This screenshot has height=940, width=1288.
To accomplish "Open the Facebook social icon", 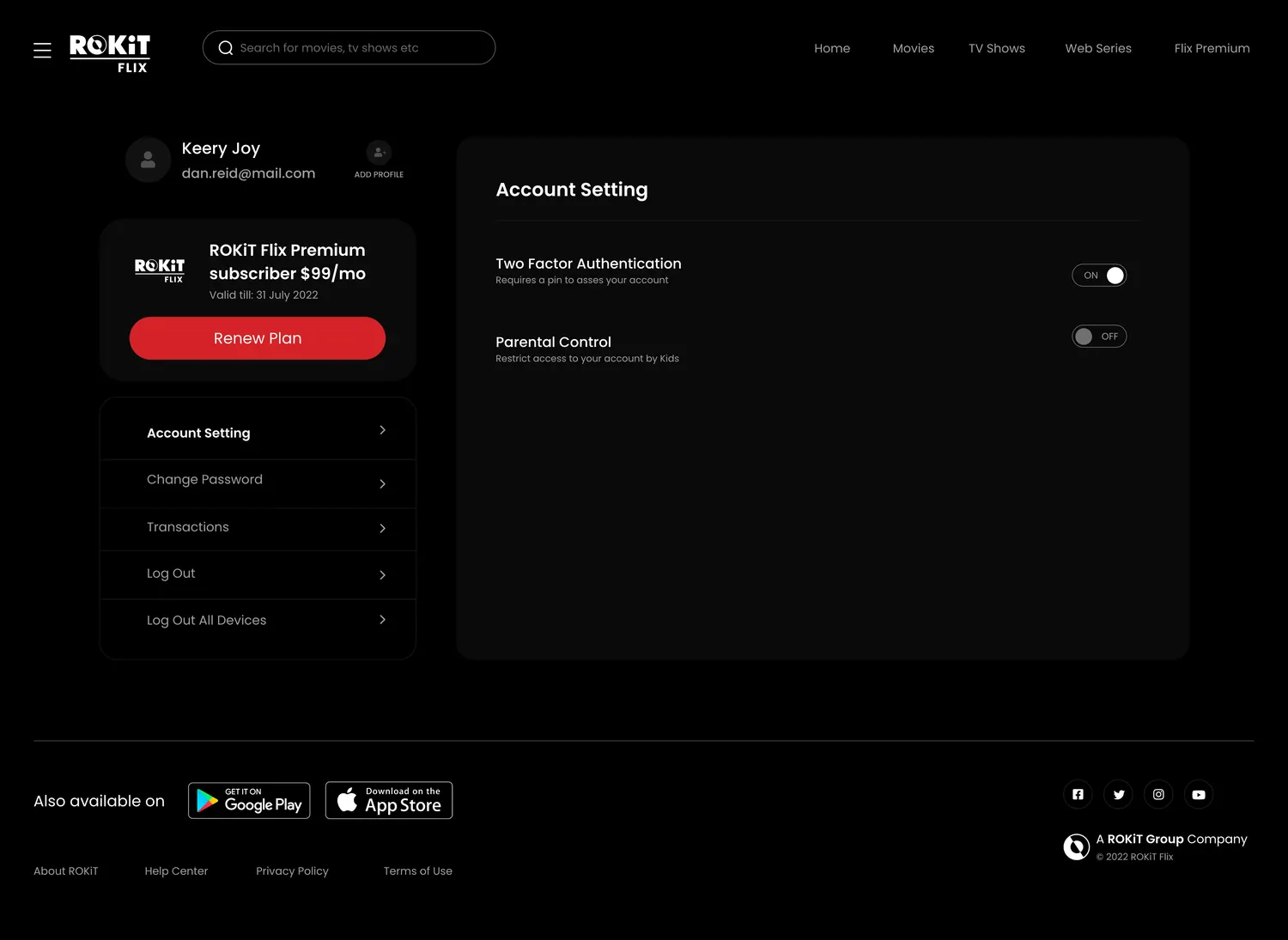I will [x=1078, y=795].
